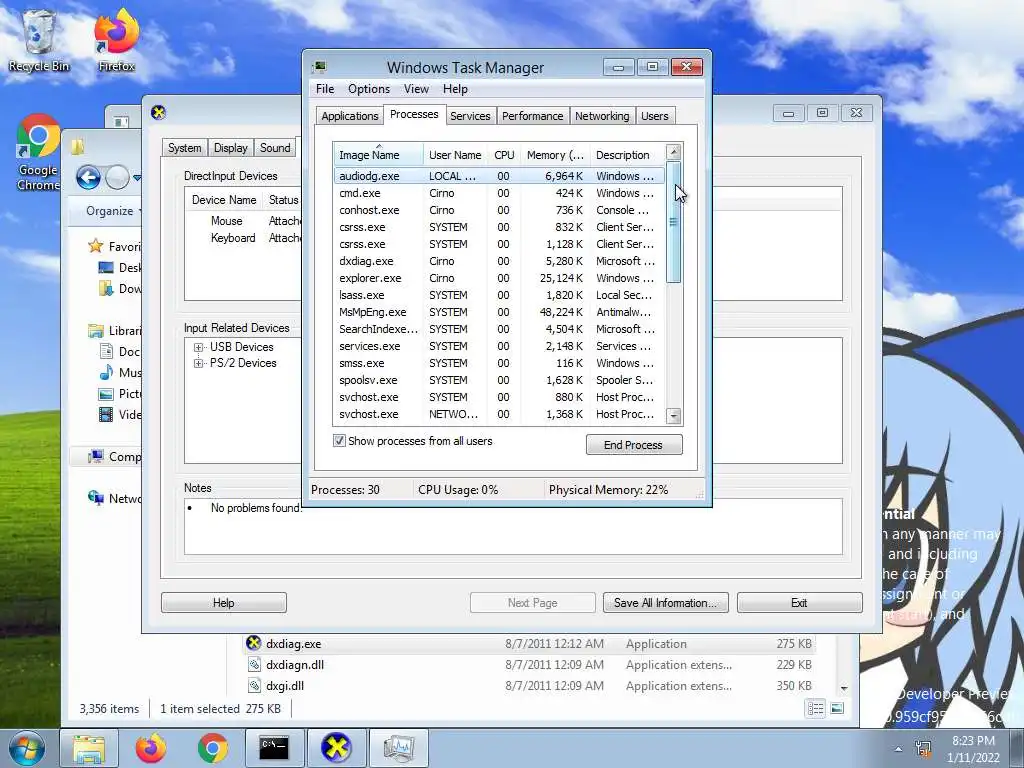This screenshot has width=1024, height=768.
Task: Select MsMpEng.exe process row
Action: 499,312
